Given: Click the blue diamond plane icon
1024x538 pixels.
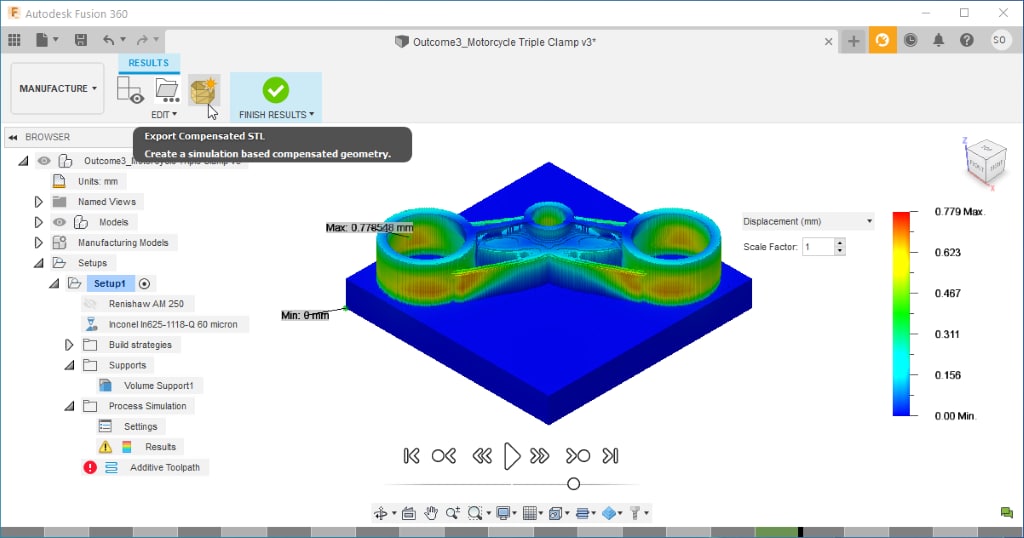Looking at the screenshot, I should click(x=609, y=513).
